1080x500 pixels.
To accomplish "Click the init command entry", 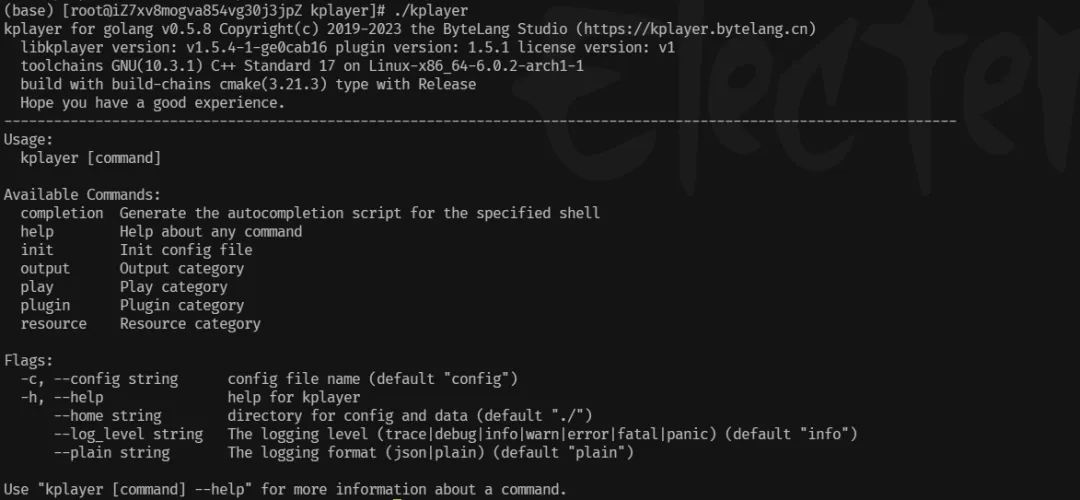I will (x=37, y=250).
